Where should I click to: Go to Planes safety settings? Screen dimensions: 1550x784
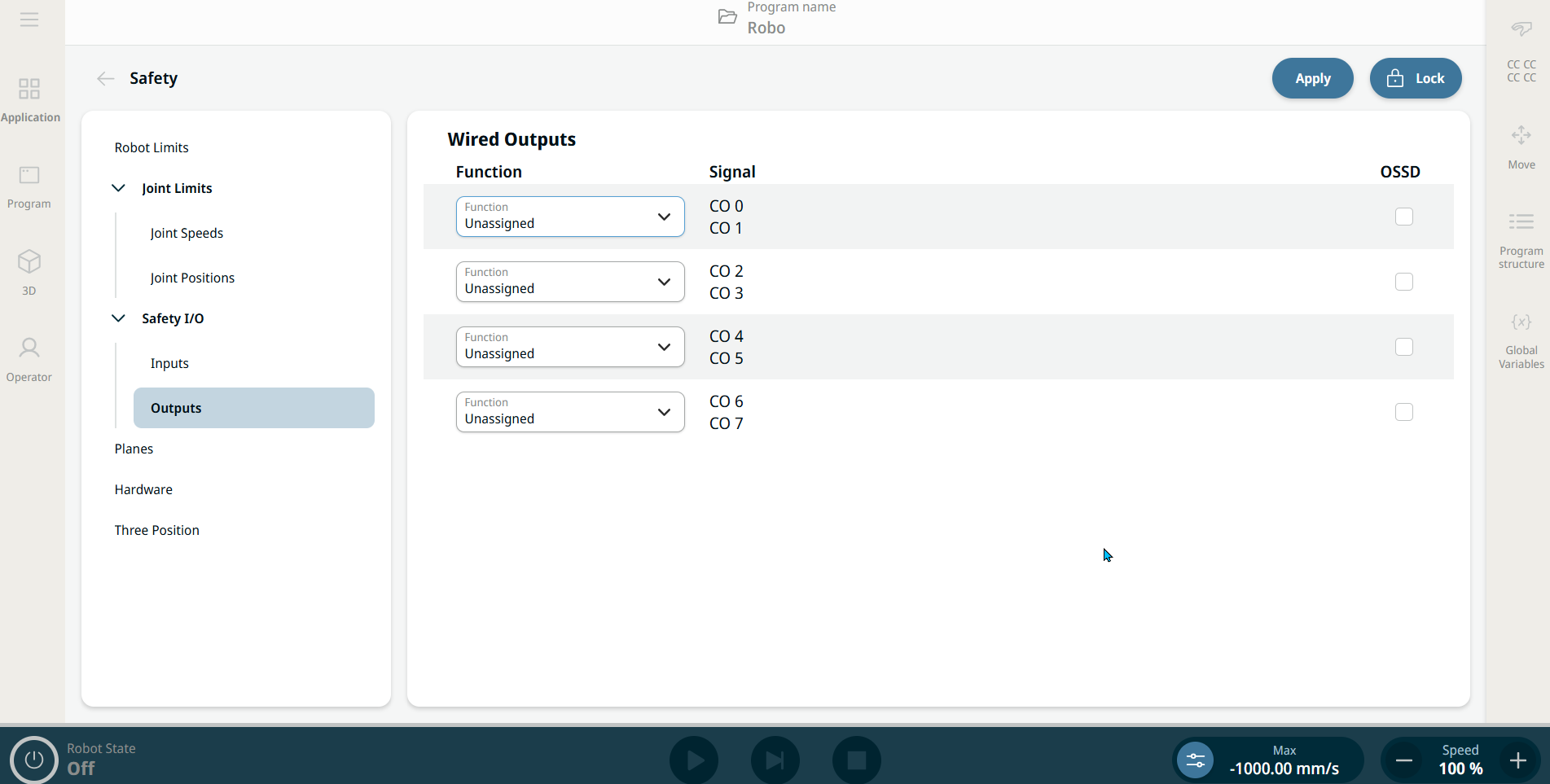point(134,449)
